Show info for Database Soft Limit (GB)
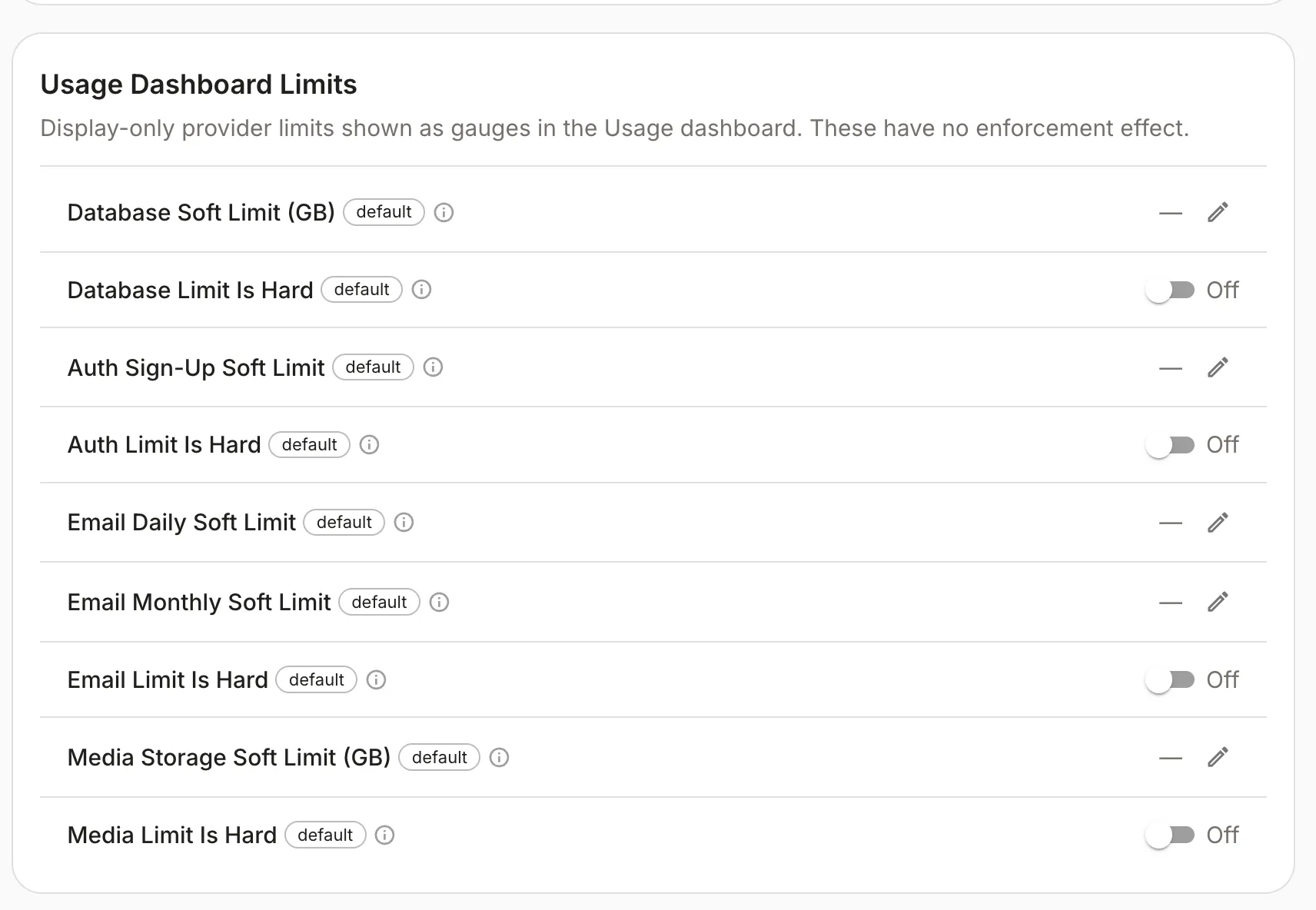 (444, 212)
